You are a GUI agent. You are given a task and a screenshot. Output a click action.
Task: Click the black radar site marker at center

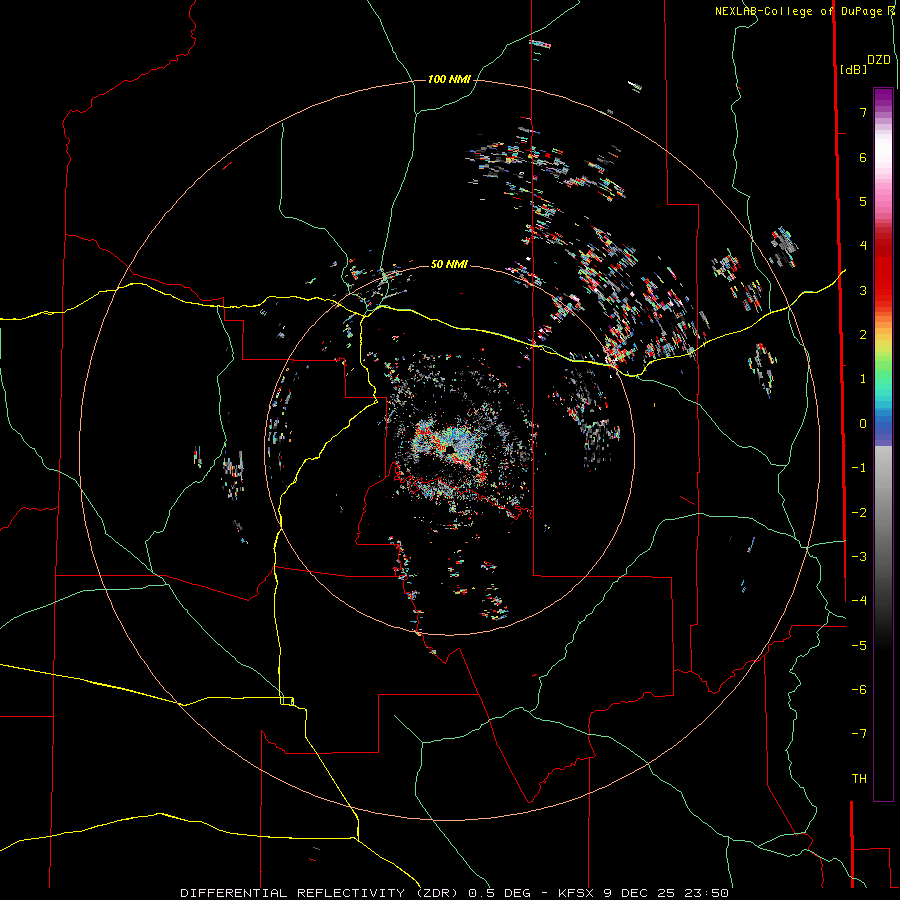tap(451, 449)
